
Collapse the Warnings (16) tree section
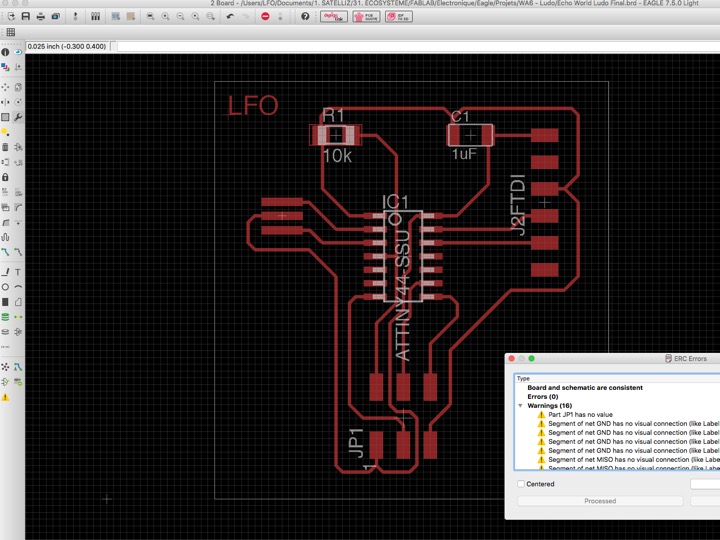520,406
